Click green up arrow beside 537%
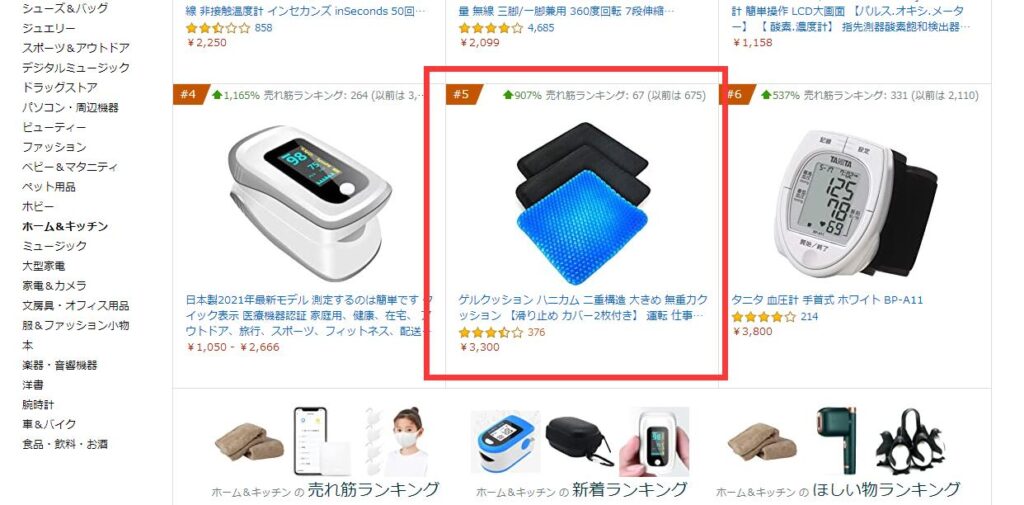1024x505 pixels. click(x=766, y=95)
